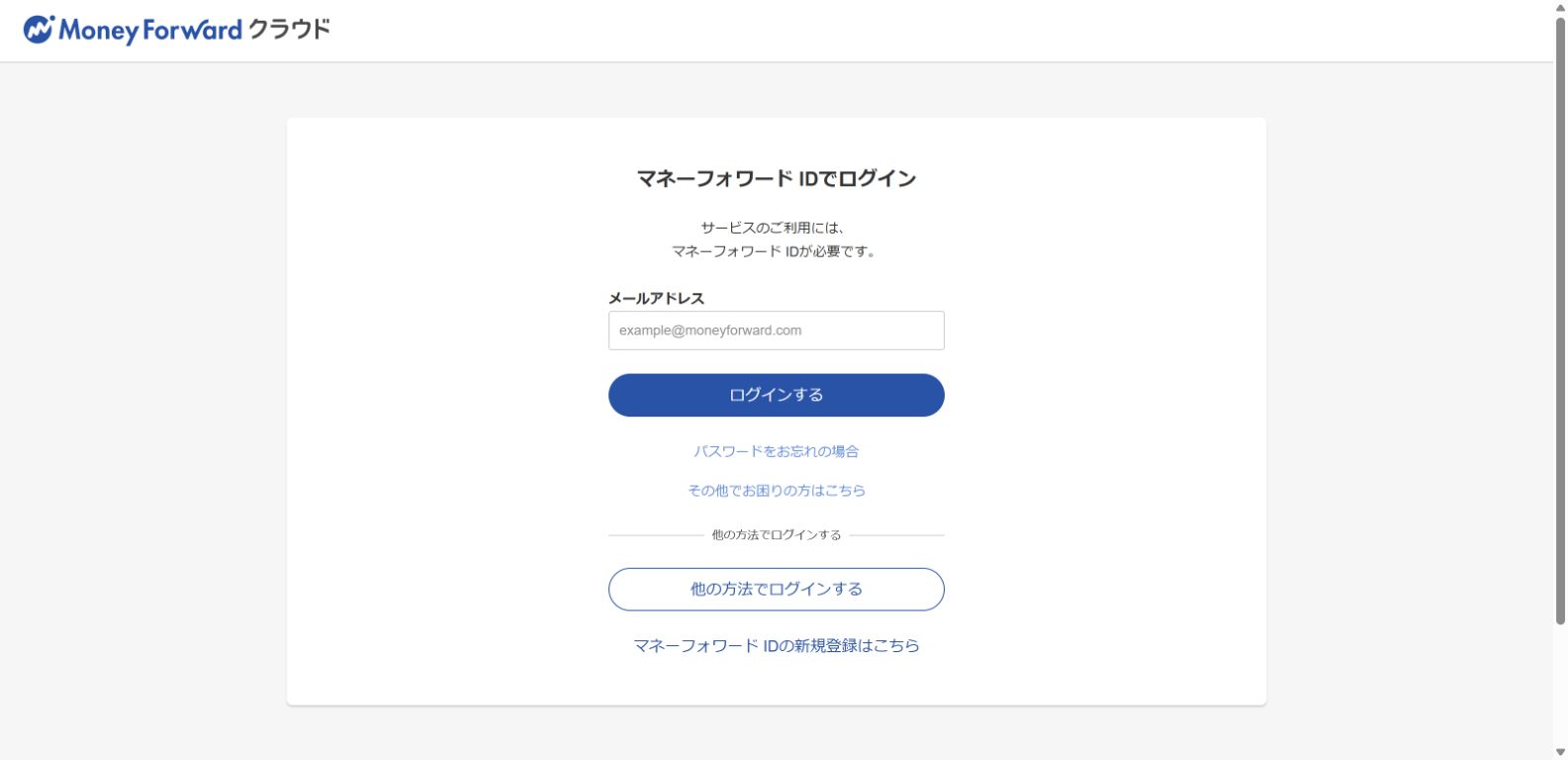The height and width of the screenshot is (760, 1568).
Task: Click the scrollbar up arrow
Action: 1560,7
